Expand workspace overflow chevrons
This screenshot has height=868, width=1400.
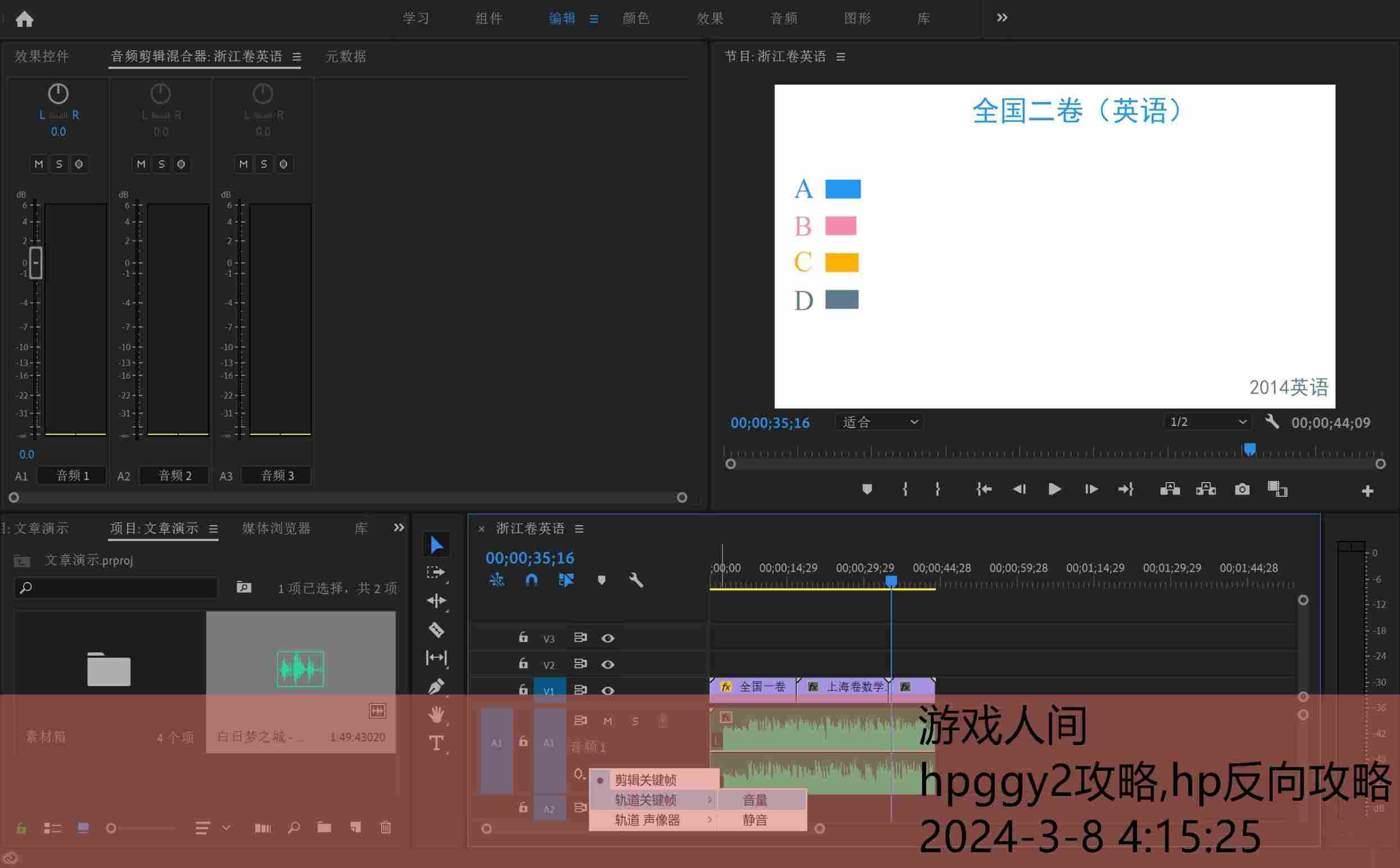click(x=1002, y=18)
